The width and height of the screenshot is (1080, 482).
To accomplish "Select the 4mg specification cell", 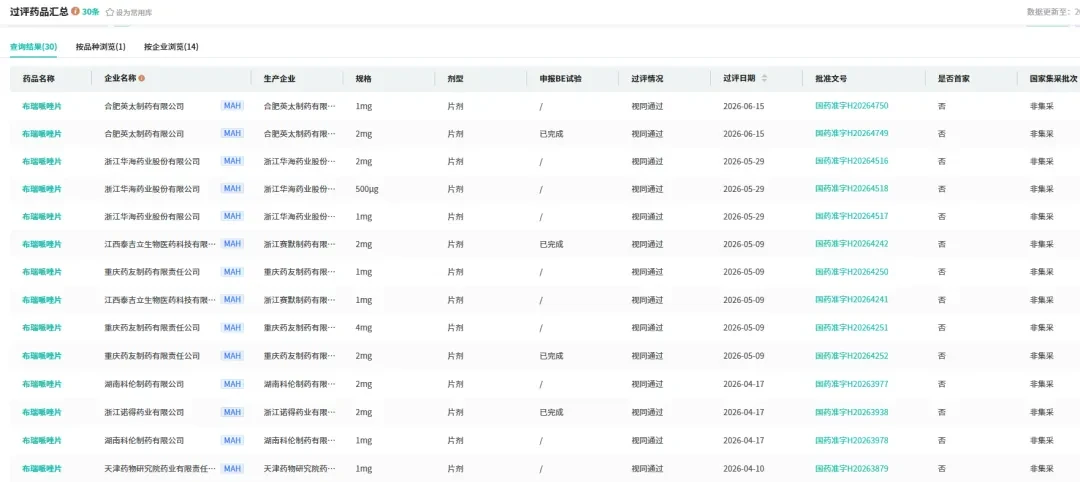I will pyautogui.click(x=364, y=328).
